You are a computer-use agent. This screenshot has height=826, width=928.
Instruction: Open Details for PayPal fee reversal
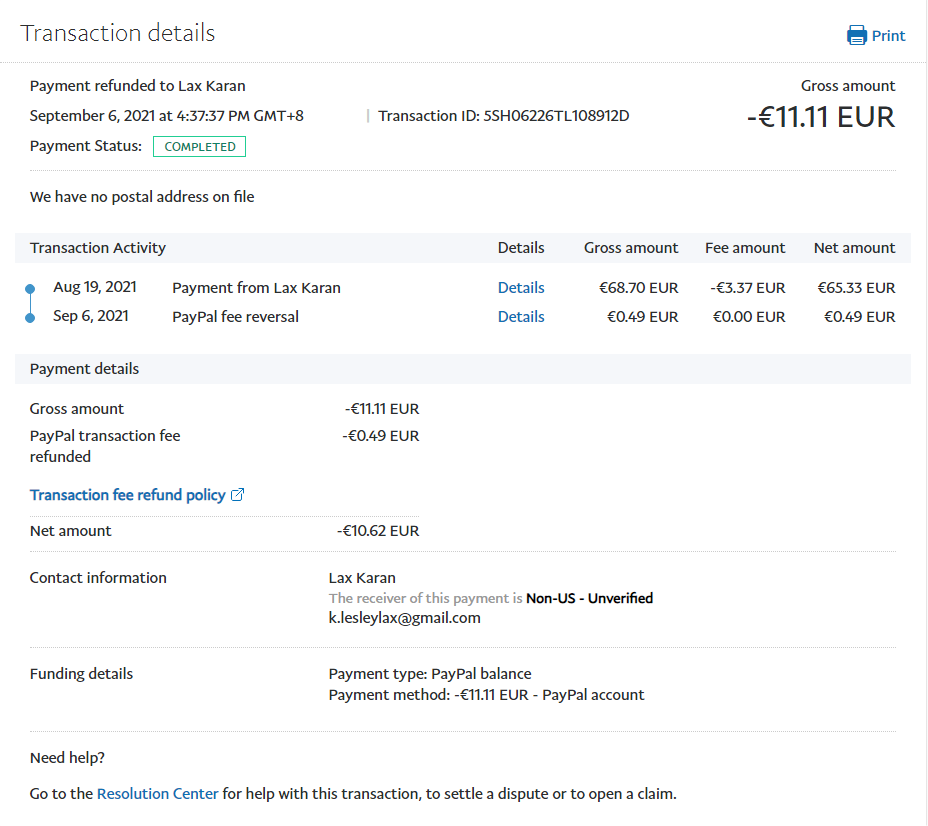[521, 317]
